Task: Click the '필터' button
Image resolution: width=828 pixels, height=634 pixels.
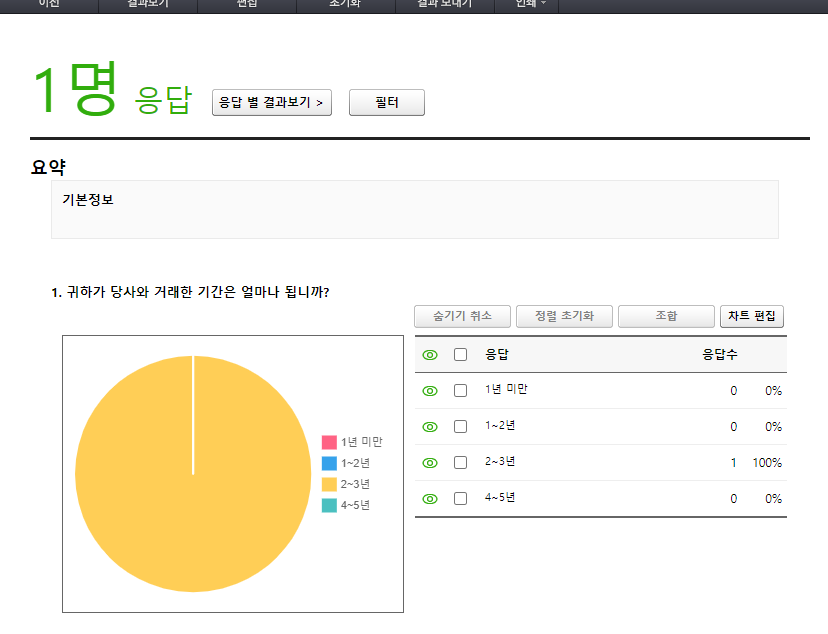Action: (386, 103)
